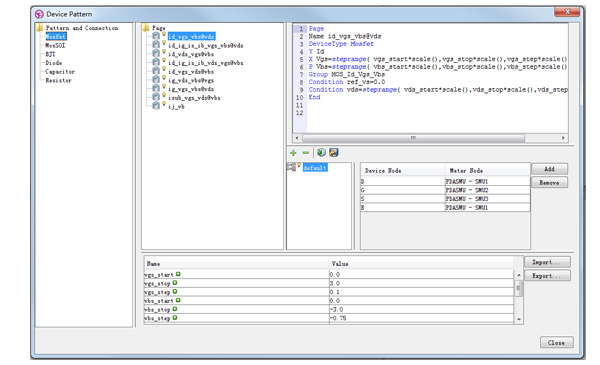This screenshot has height=365, width=600.
Task: Select the id_vds_vgs@vbs page
Action: point(191,54)
